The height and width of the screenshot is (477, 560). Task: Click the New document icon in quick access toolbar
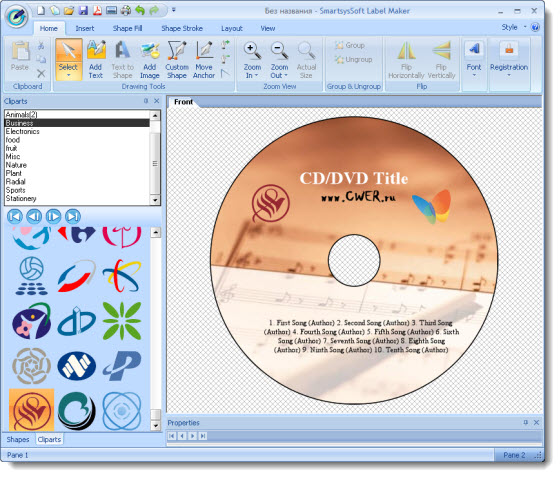point(41,10)
